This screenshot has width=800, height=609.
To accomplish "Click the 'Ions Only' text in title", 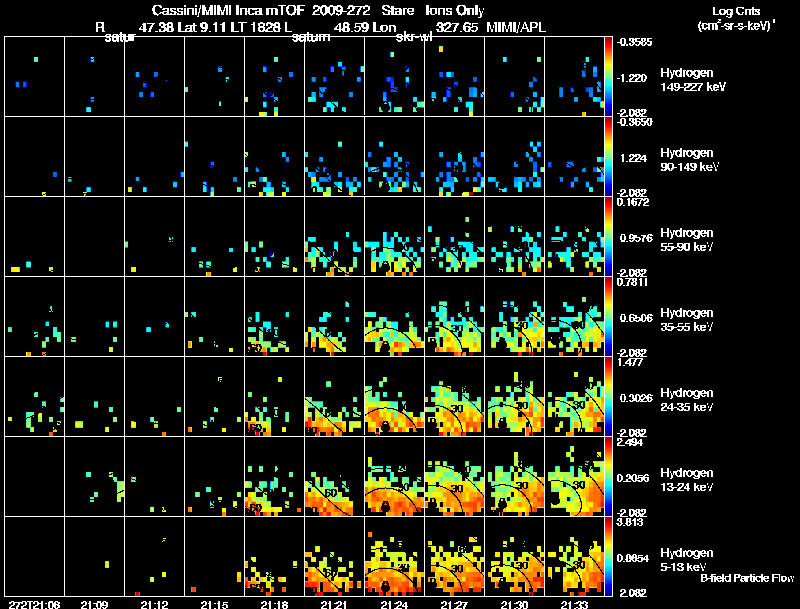I will point(454,10).
